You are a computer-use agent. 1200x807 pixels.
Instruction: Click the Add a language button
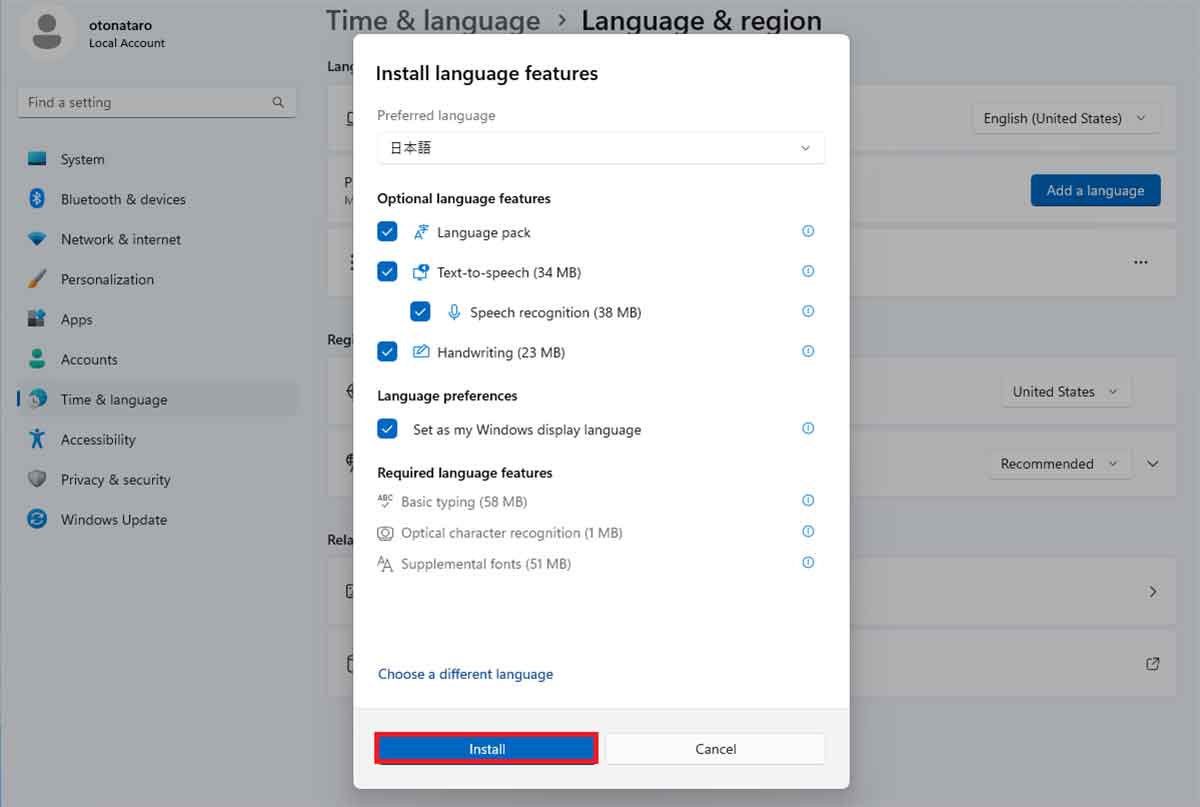pos(1095,190)
